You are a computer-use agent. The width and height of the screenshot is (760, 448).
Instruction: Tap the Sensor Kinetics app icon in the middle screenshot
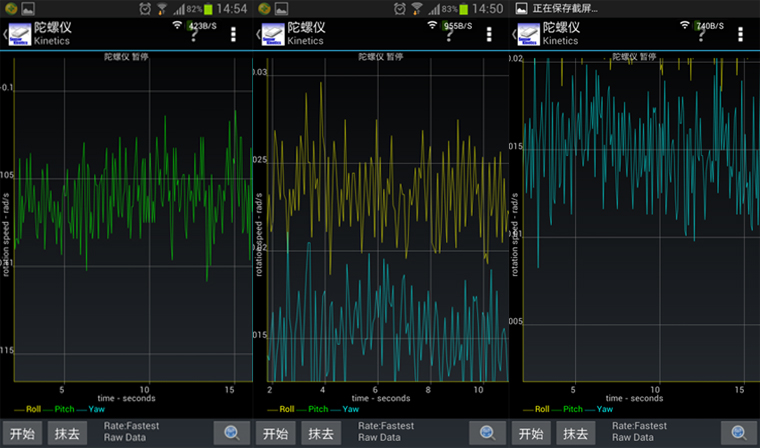pos(273,34)
